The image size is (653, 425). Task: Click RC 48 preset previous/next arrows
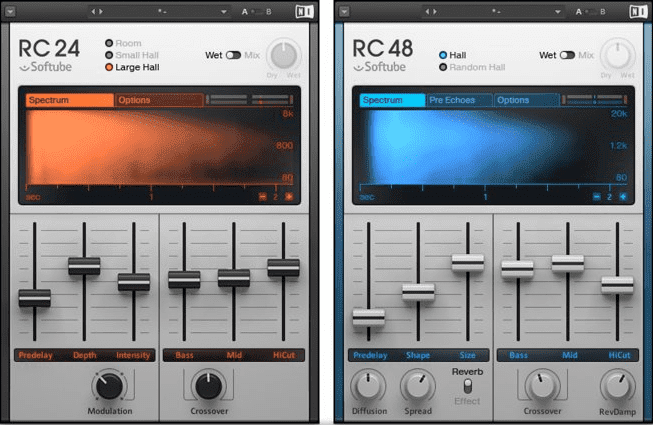pyautogui.click(x=431, y=12)
